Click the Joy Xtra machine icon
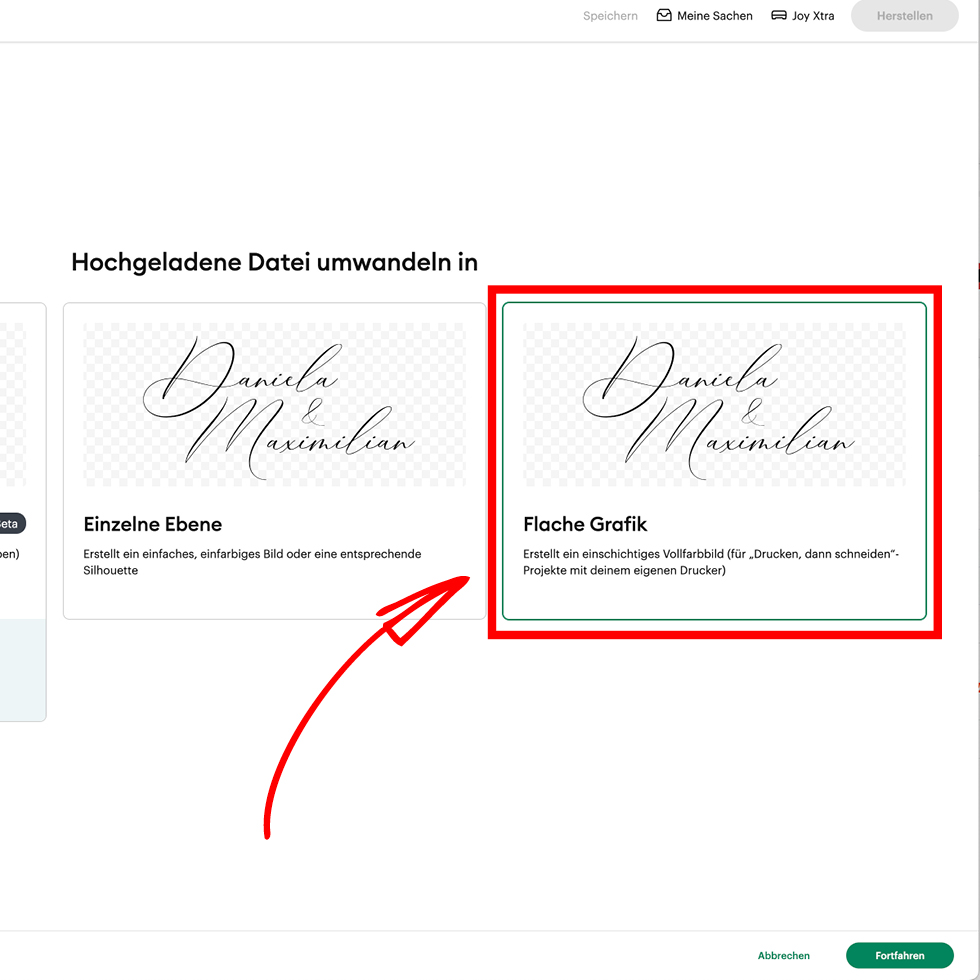Image resolution: width=980 pixels, height=980 pixels. (779, 16)
